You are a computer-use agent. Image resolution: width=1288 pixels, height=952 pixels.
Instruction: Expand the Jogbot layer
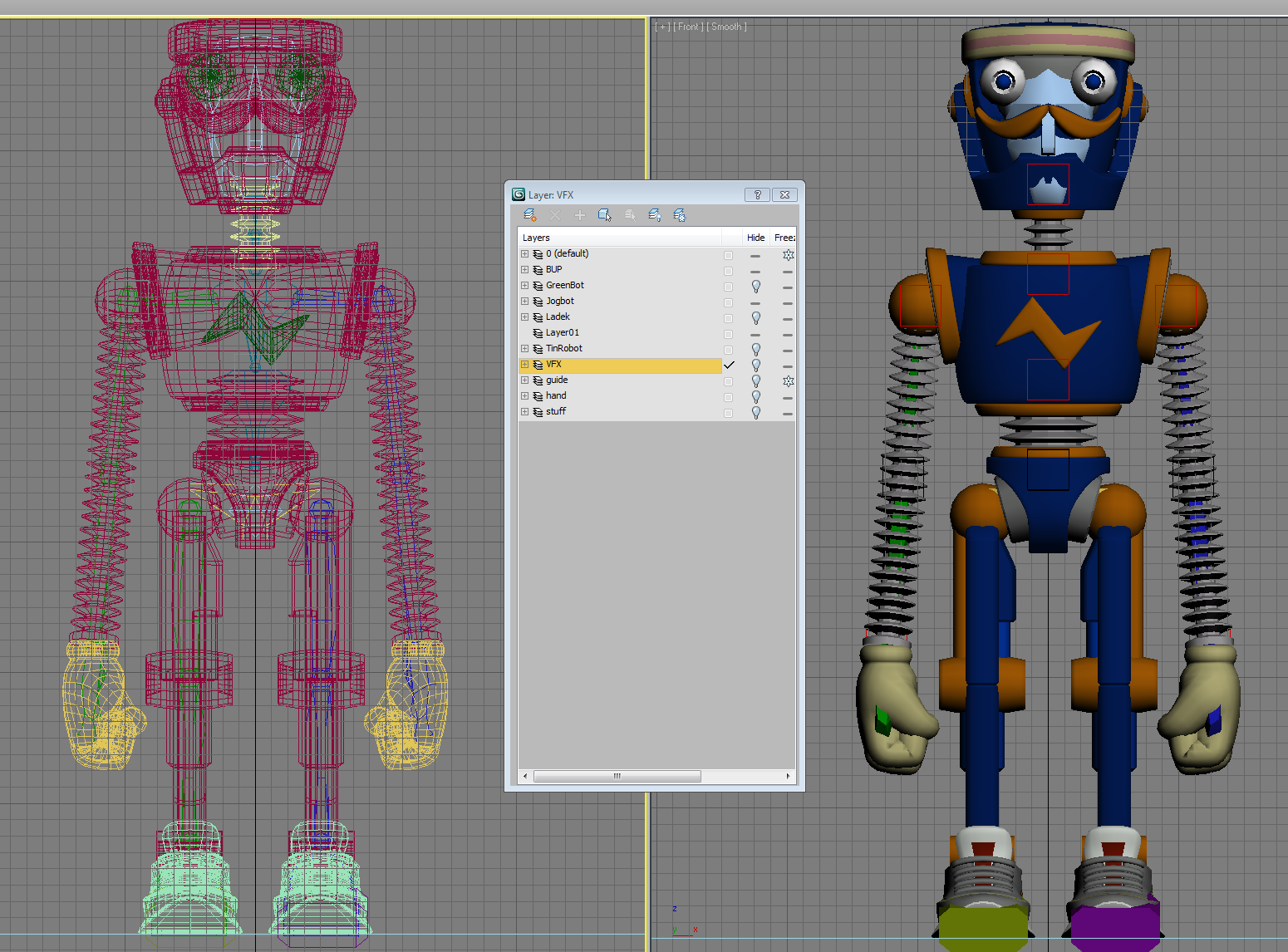coord(524,302)
